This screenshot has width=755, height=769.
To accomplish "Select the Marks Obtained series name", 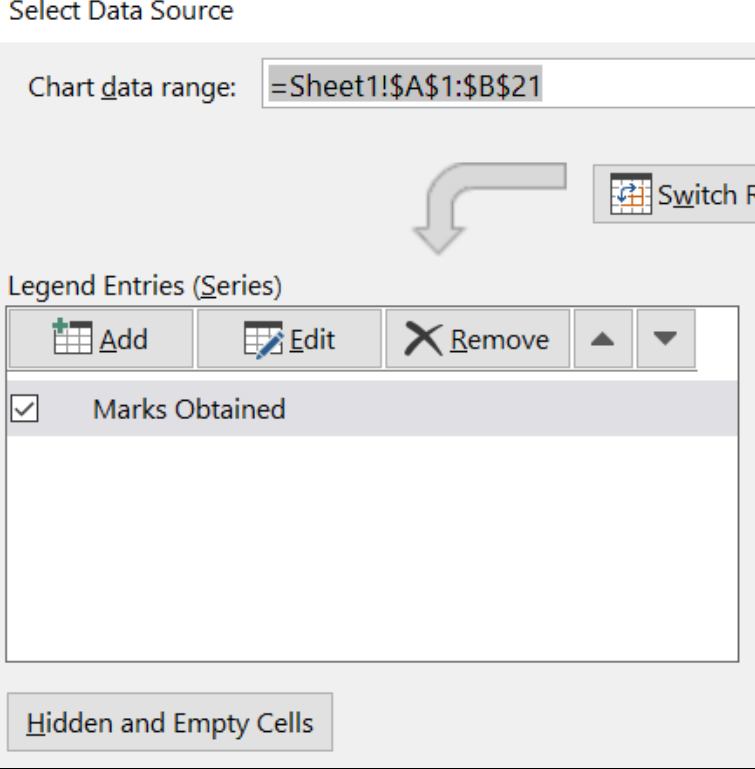I will click(x=189, y=409).
